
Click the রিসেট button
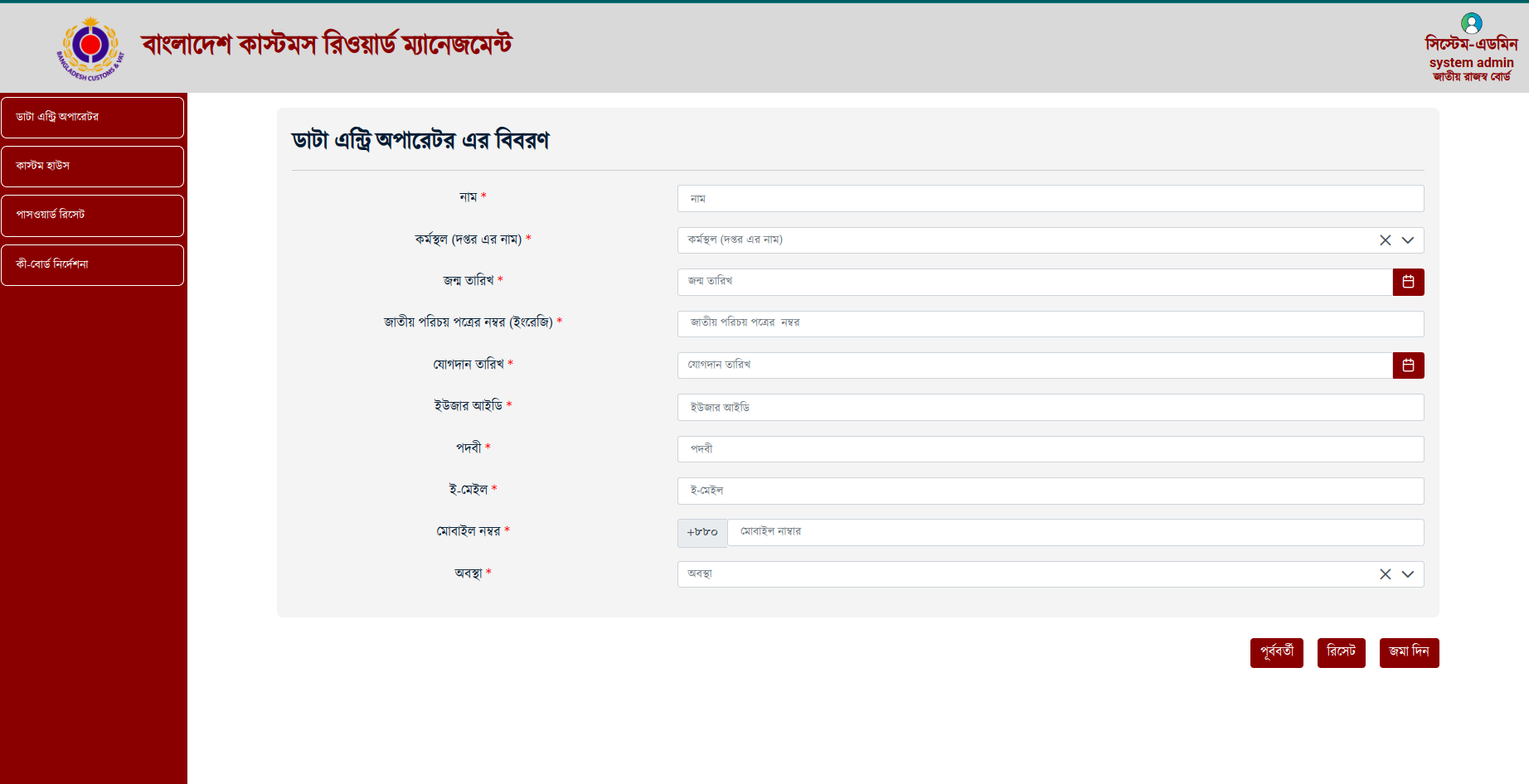[1341, 652]
